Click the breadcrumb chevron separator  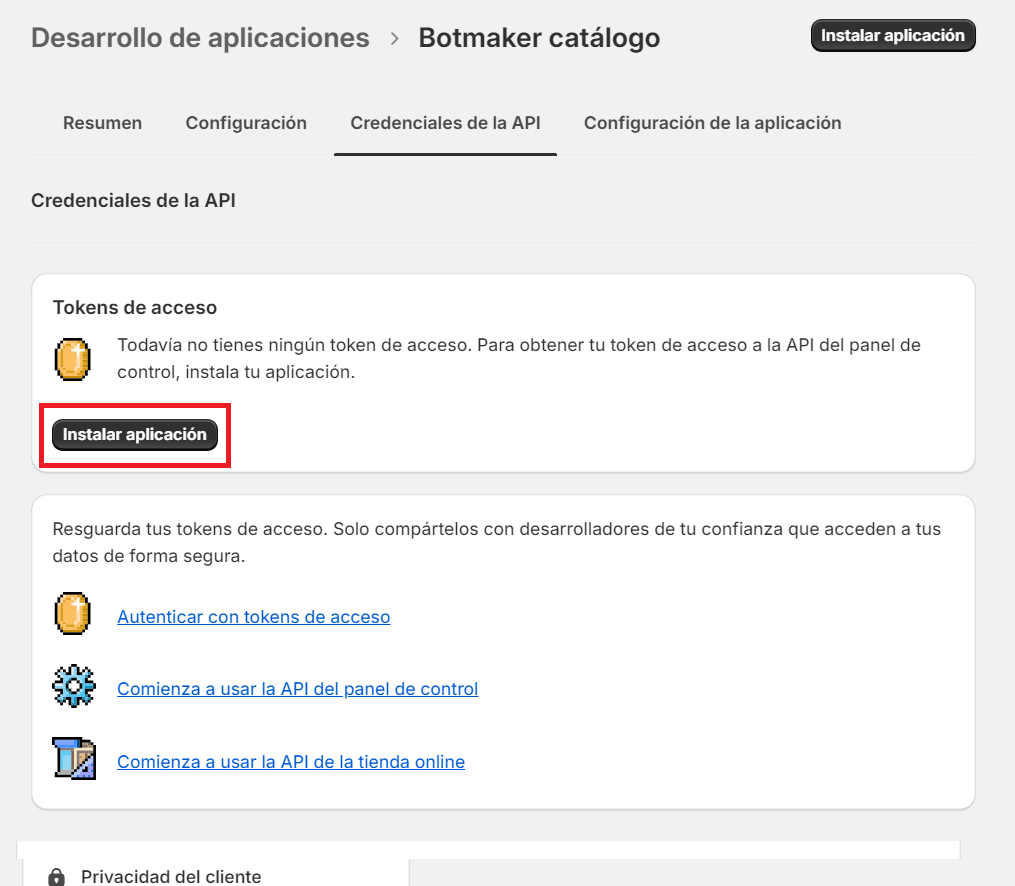(x=394, y=39)
